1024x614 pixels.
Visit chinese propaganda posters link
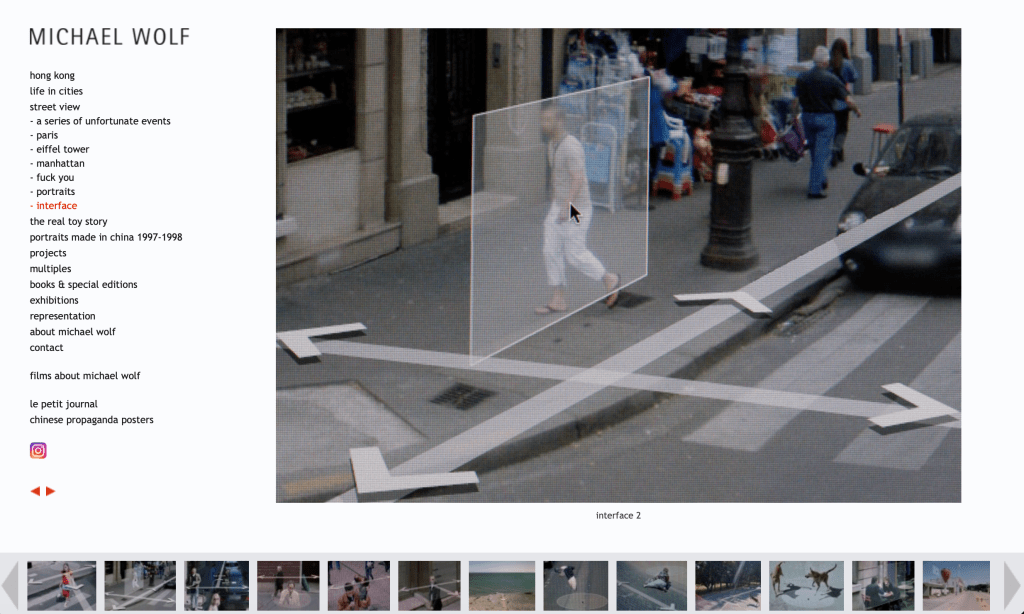pyautogui.click(x=92, y=420)
